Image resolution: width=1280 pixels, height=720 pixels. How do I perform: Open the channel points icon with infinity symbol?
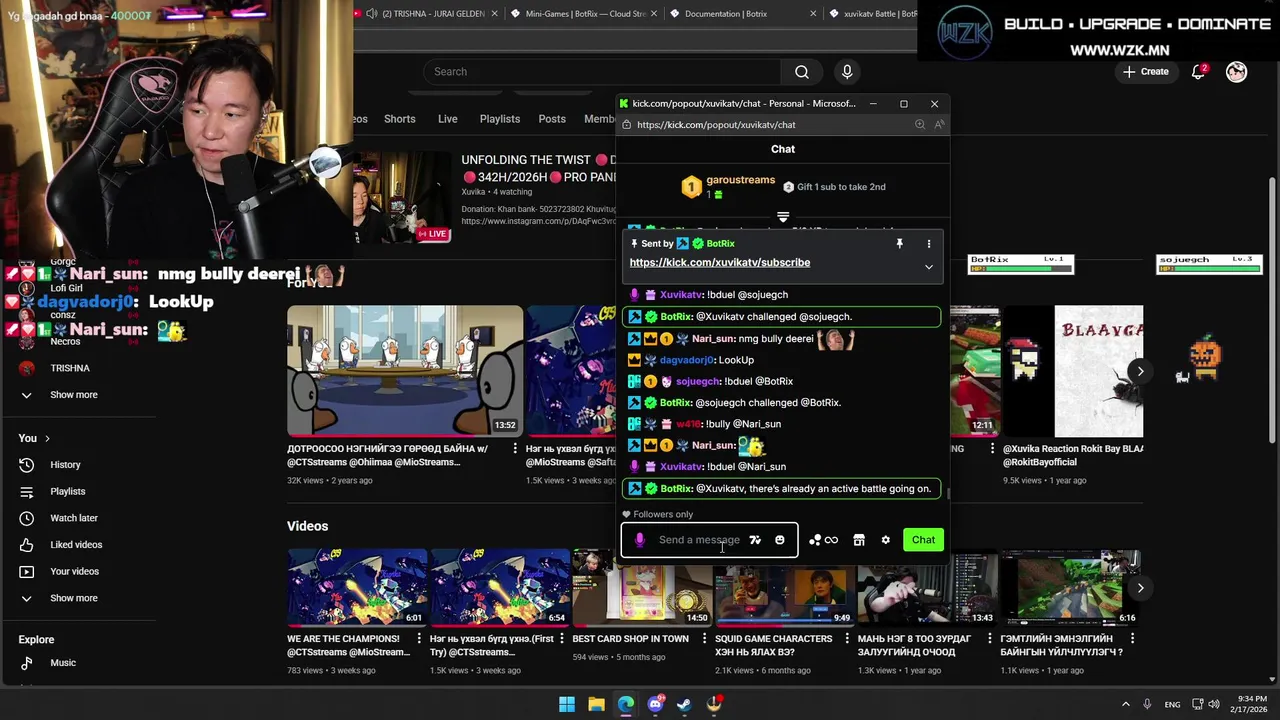pos(824,540)
